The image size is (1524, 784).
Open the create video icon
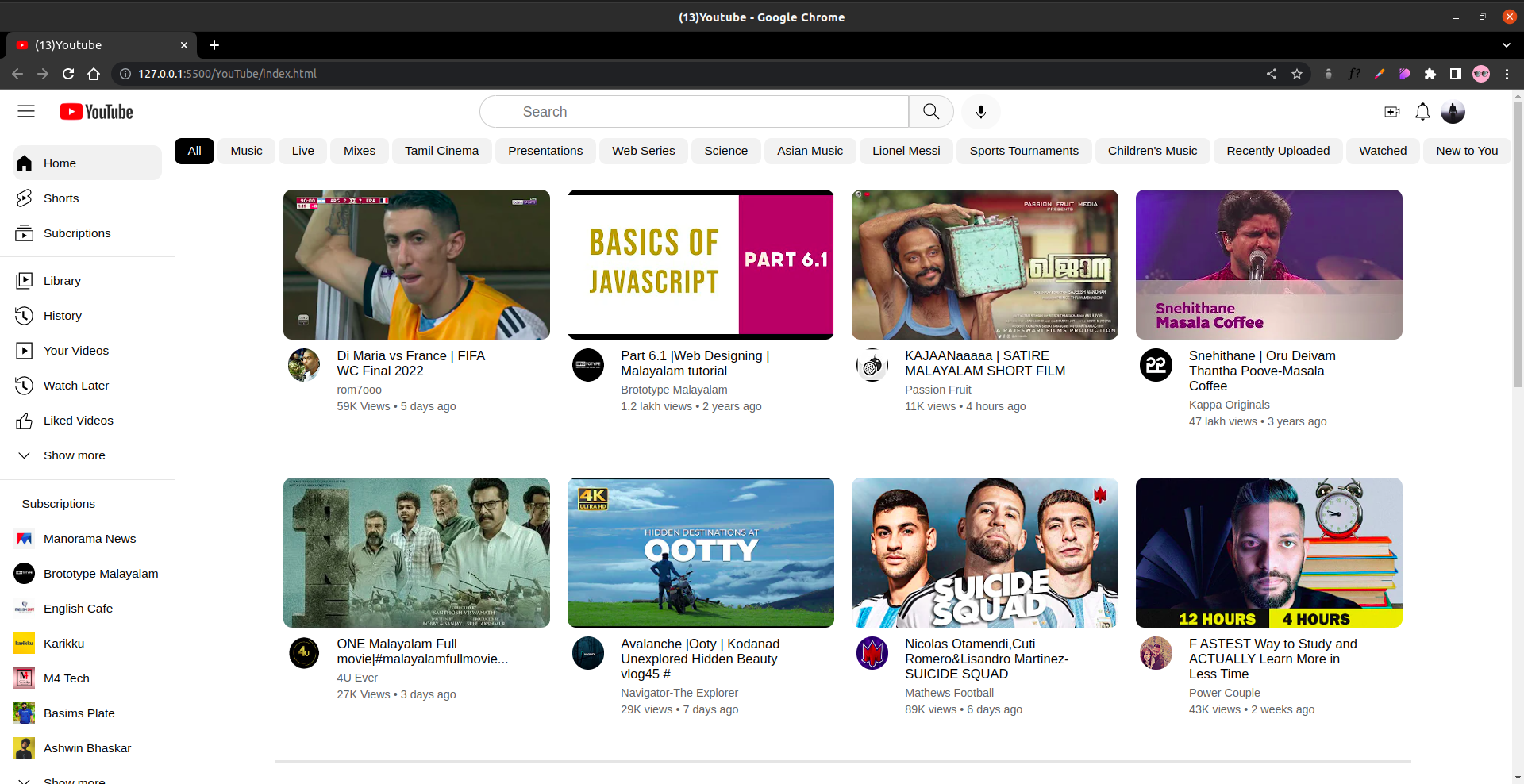pos(1391,112)
